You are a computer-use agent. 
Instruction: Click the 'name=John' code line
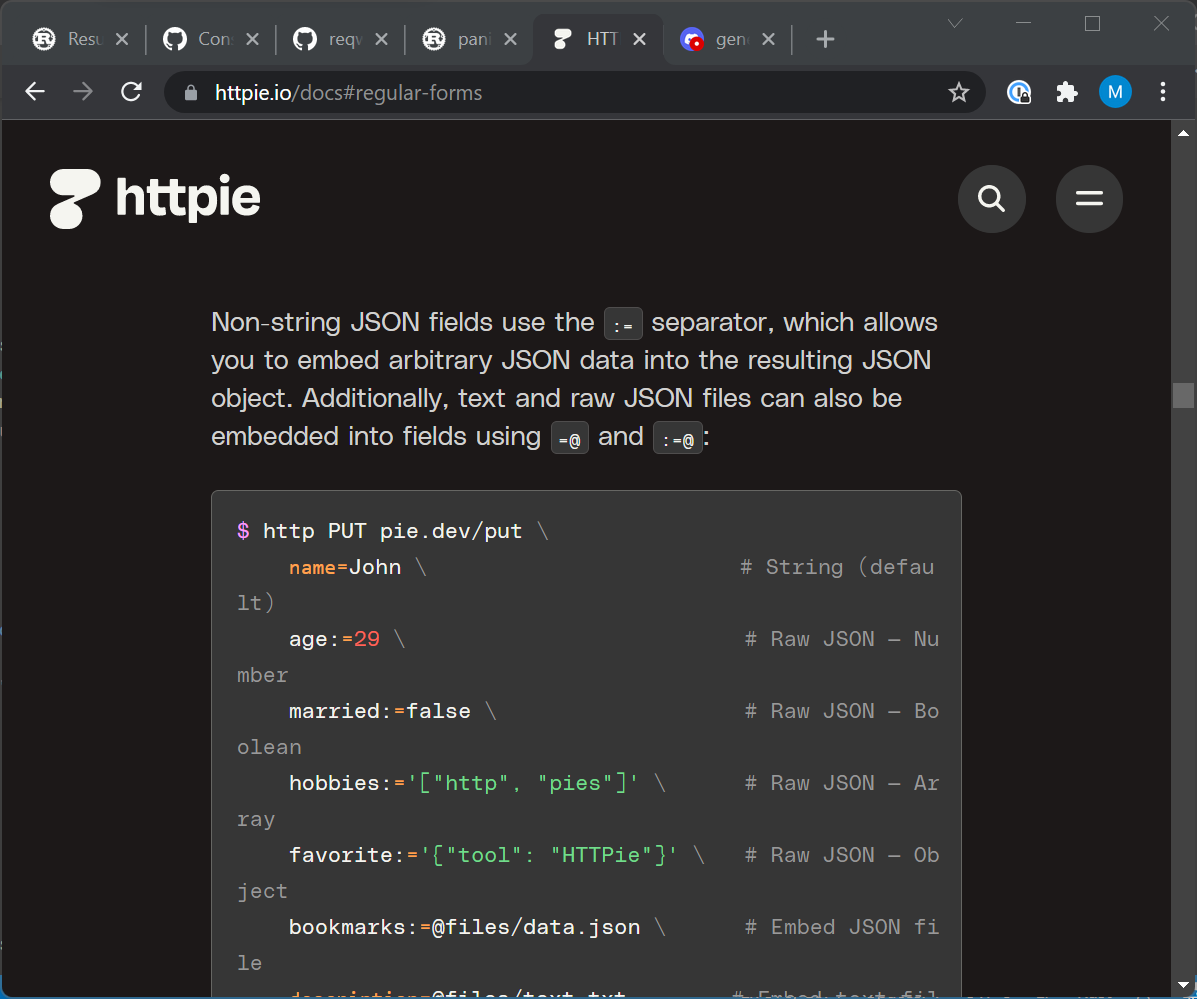point(345,567)
